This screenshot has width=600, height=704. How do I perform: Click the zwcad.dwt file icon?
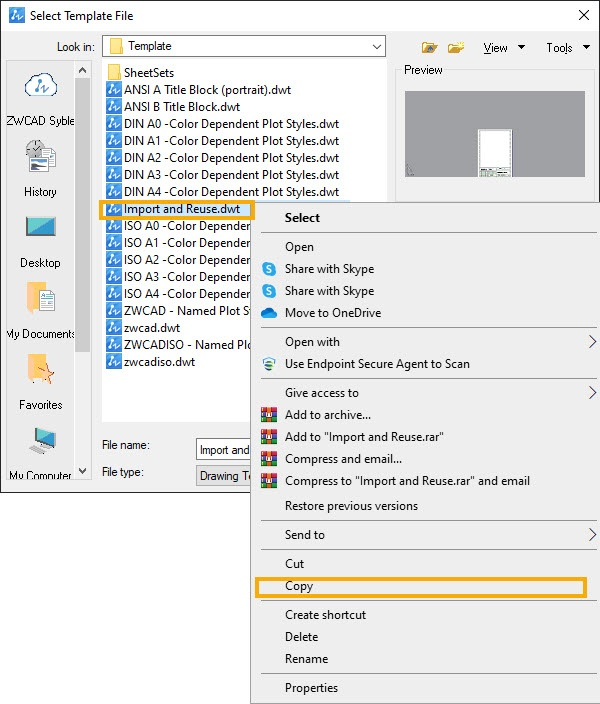click(x=114, y=327)
